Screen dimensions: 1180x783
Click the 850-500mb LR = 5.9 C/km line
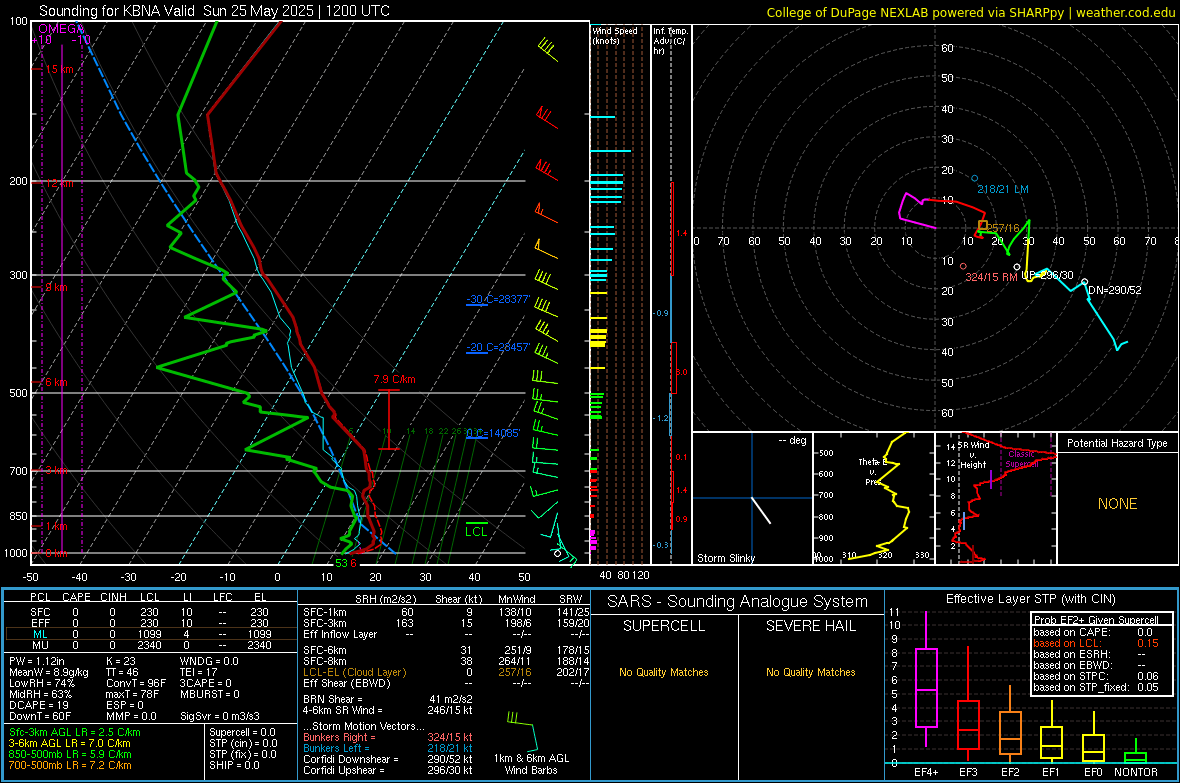(70, 754)
